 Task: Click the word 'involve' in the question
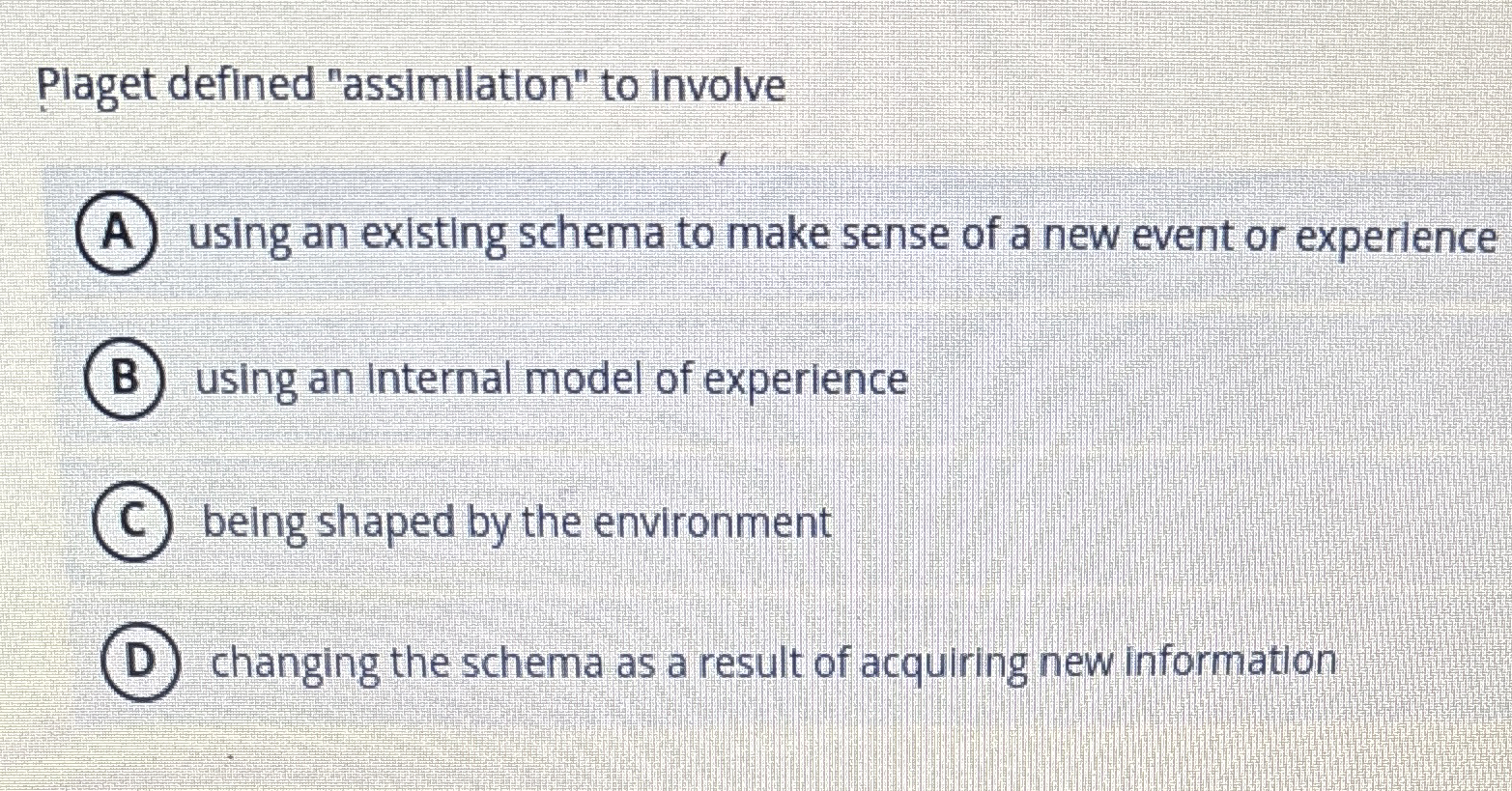pos(725,87)
